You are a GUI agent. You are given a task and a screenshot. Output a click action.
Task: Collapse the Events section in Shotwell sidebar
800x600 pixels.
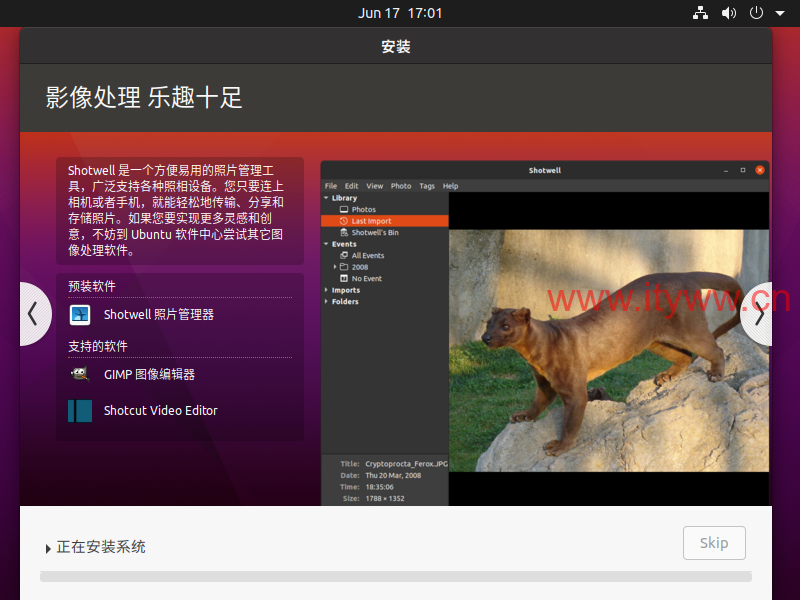pyautogui.click(x=327, y=244)
